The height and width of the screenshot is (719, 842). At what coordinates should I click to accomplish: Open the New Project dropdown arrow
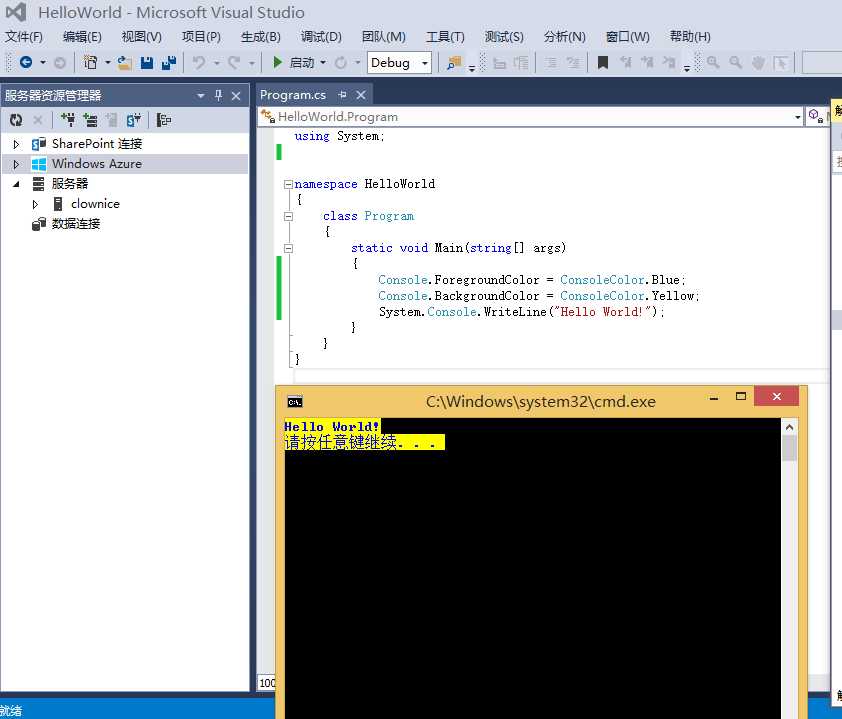(107, 63)
